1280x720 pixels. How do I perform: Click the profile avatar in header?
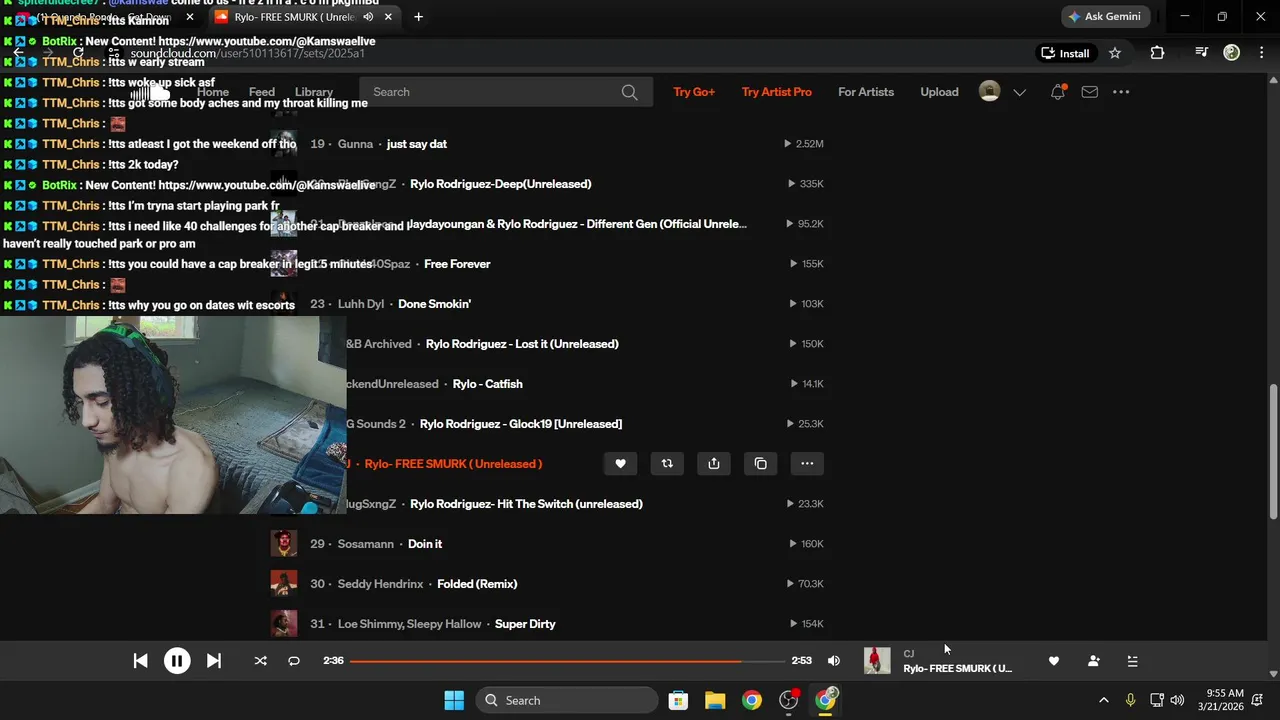[989, 92]
